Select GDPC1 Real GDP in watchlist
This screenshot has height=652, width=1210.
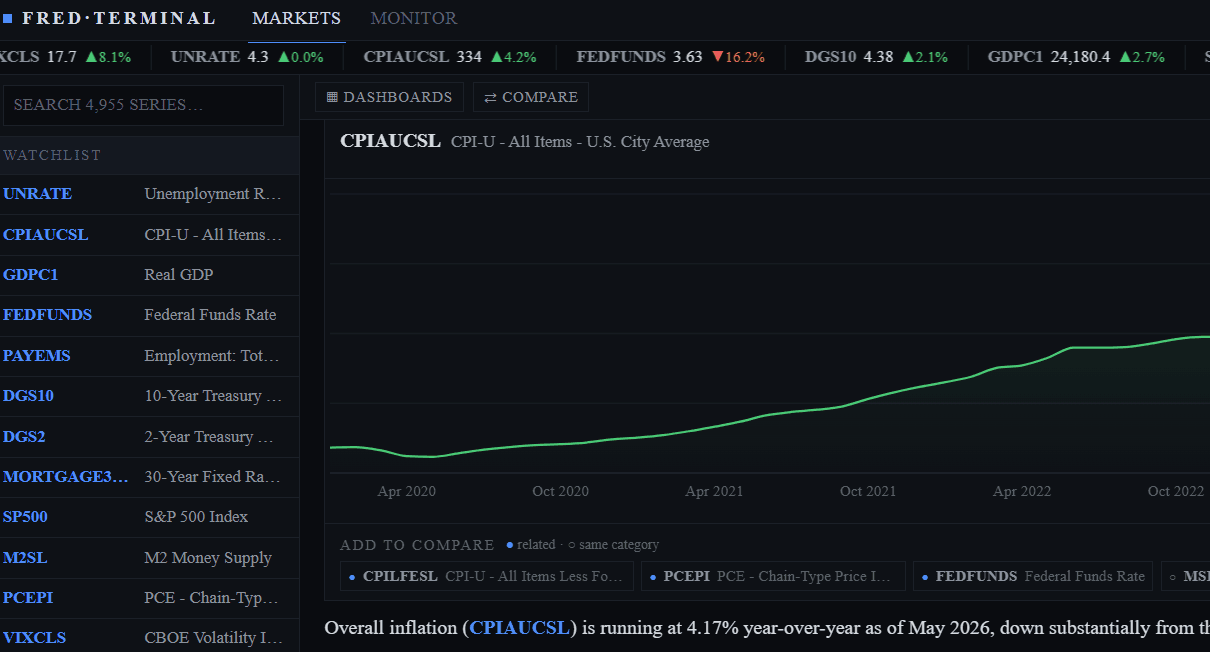(149, 275)
